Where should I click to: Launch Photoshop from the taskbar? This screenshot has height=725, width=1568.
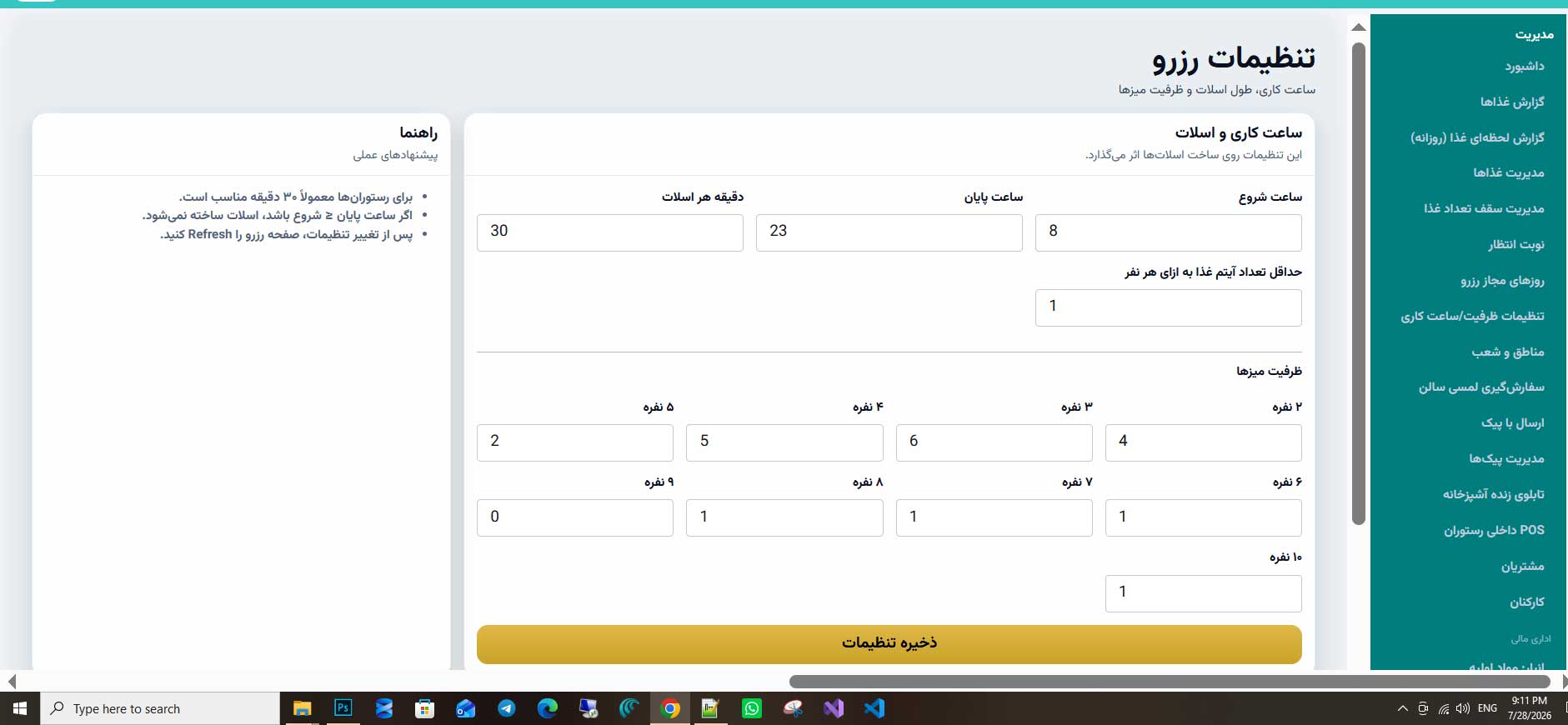click(343, 708)
